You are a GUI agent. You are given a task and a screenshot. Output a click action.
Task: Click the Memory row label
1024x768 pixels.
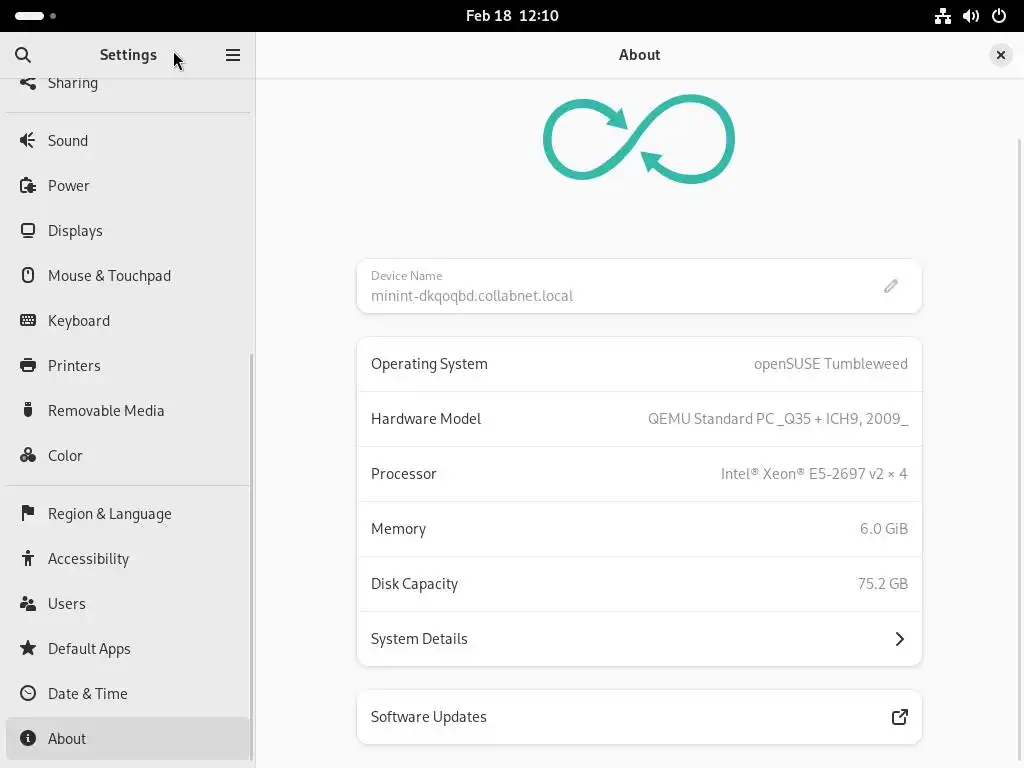398,528
